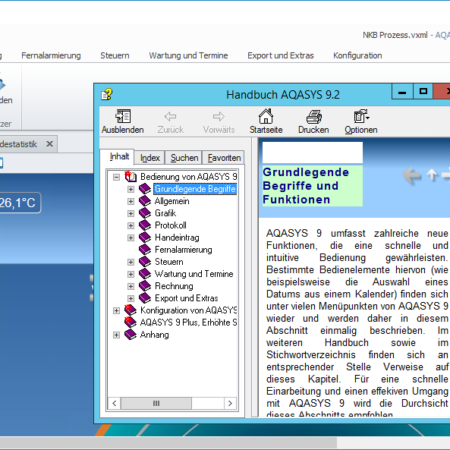The width and height of the screenshot is (450, 450).
Task: Open the Steuern ribbon tab
Action: 115,55
